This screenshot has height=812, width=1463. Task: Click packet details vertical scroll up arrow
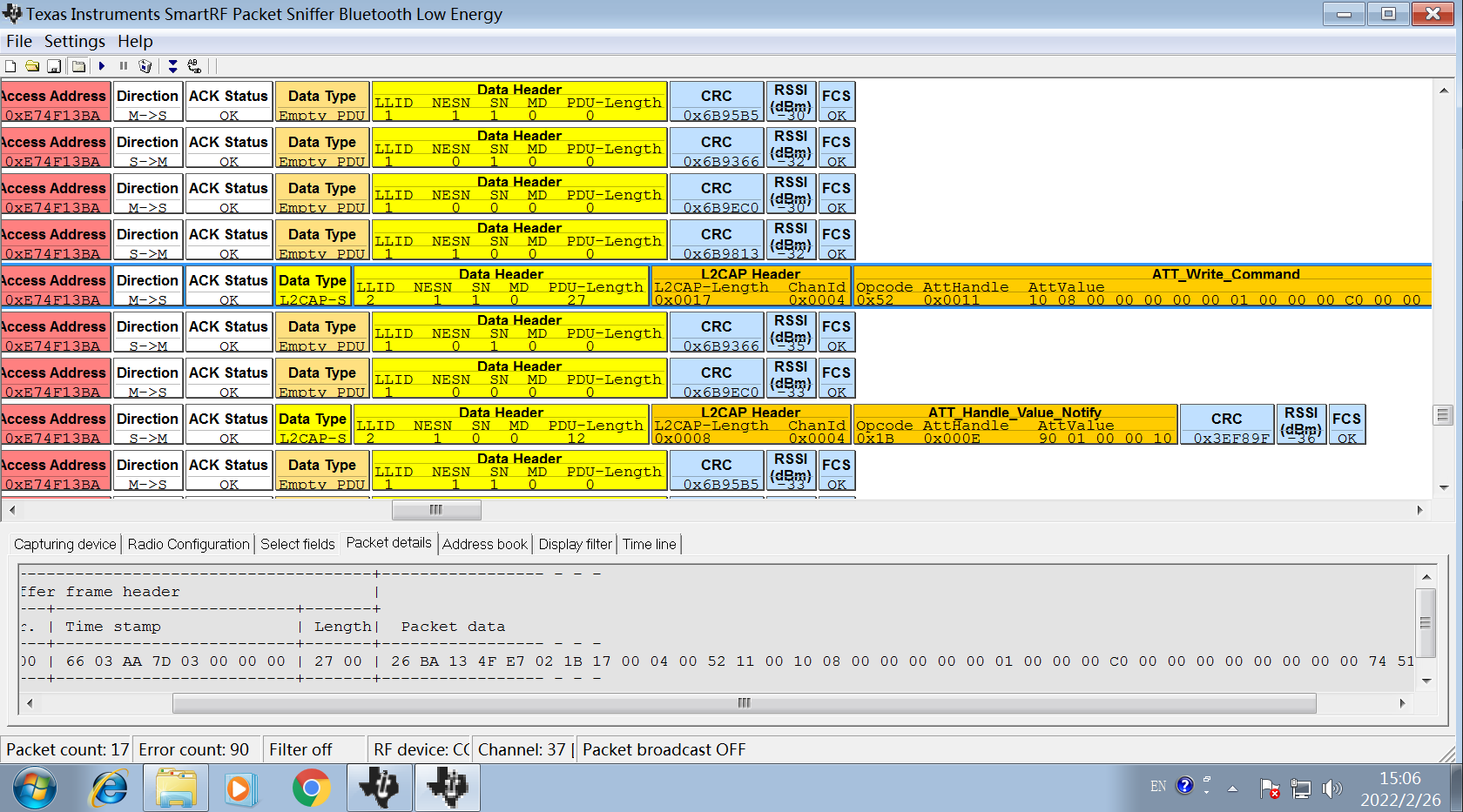[x=1426, y=576]
